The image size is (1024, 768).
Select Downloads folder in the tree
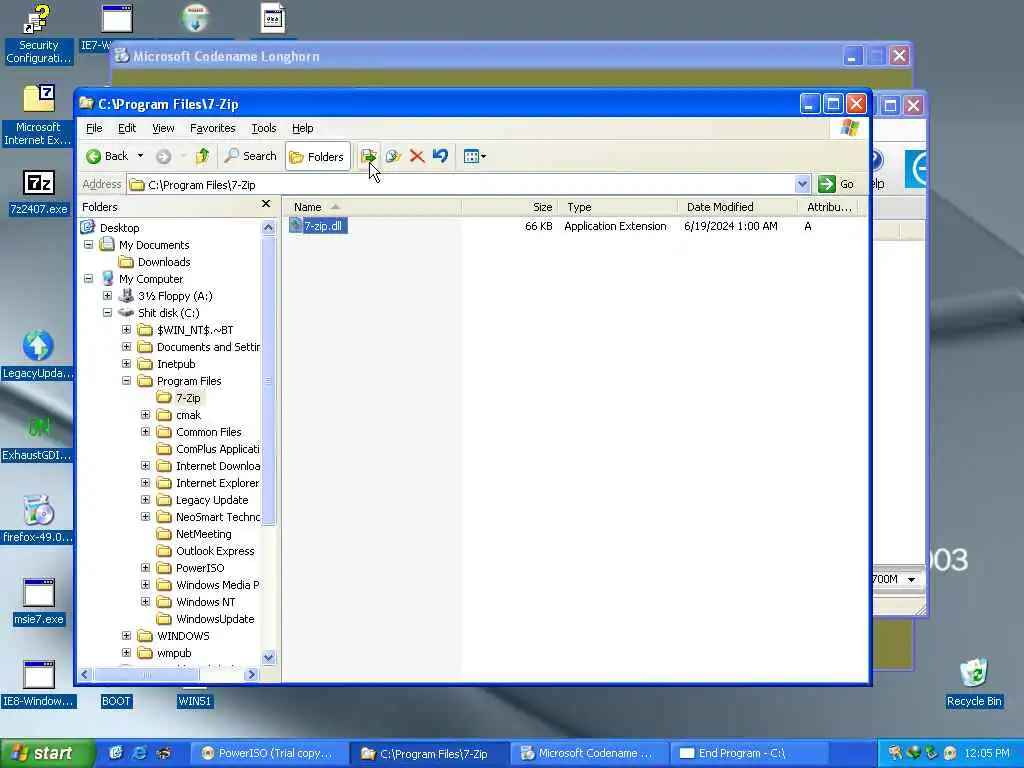(164, 262)
